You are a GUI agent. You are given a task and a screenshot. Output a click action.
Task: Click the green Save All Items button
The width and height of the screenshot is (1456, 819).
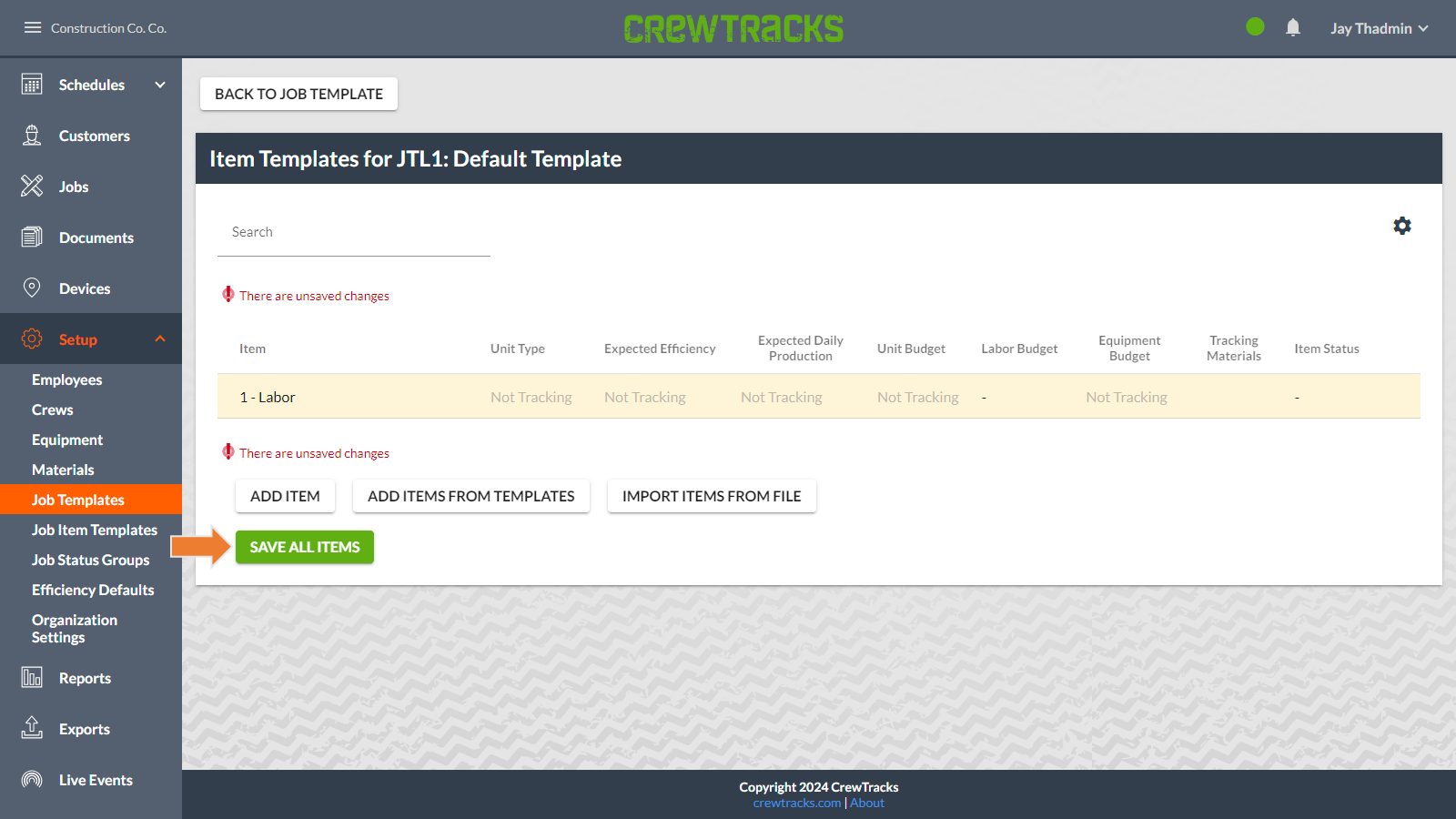click(x=305, y=547)
